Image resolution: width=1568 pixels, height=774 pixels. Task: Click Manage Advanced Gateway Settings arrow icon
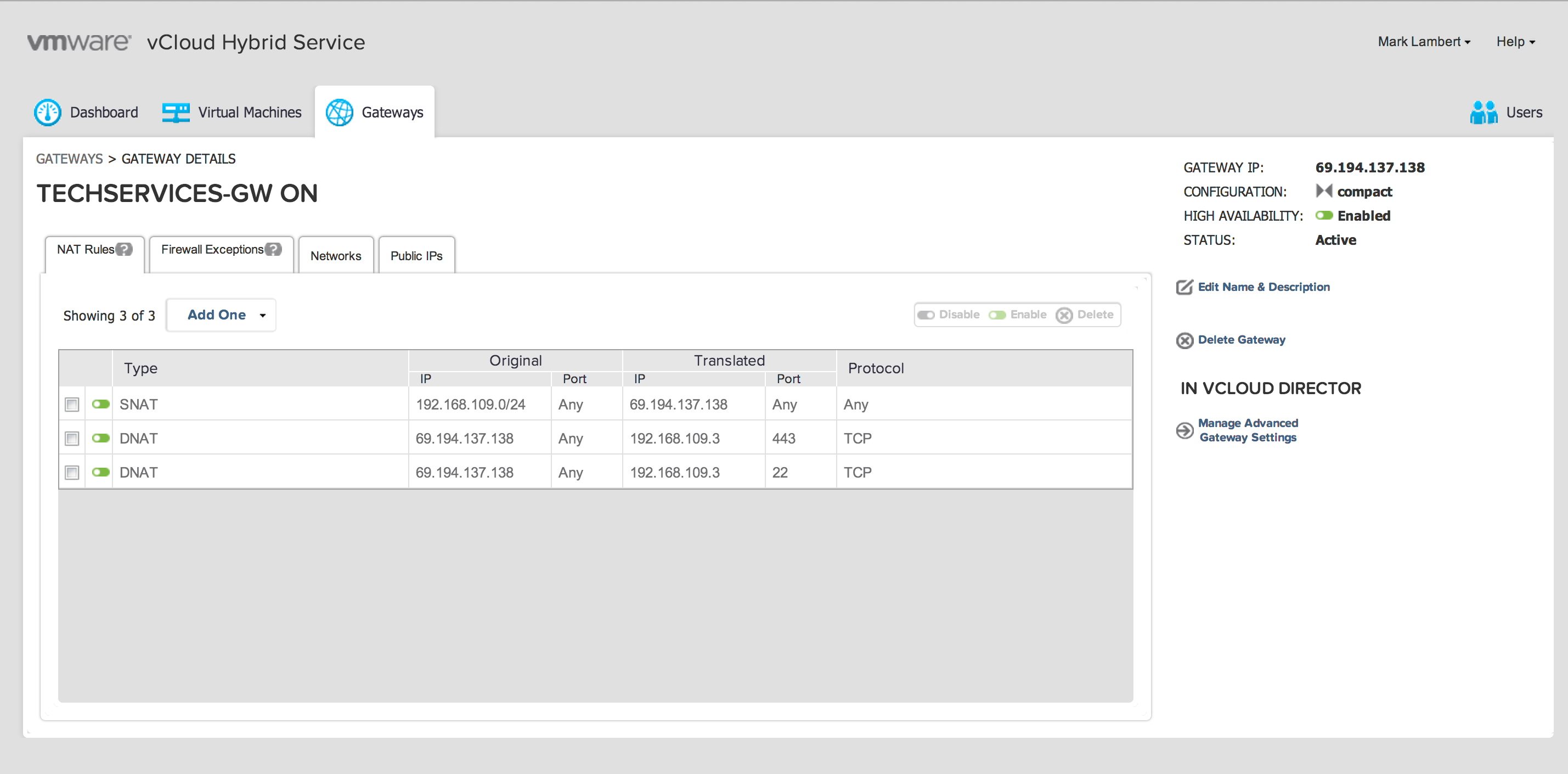(x=1184, y=430)
